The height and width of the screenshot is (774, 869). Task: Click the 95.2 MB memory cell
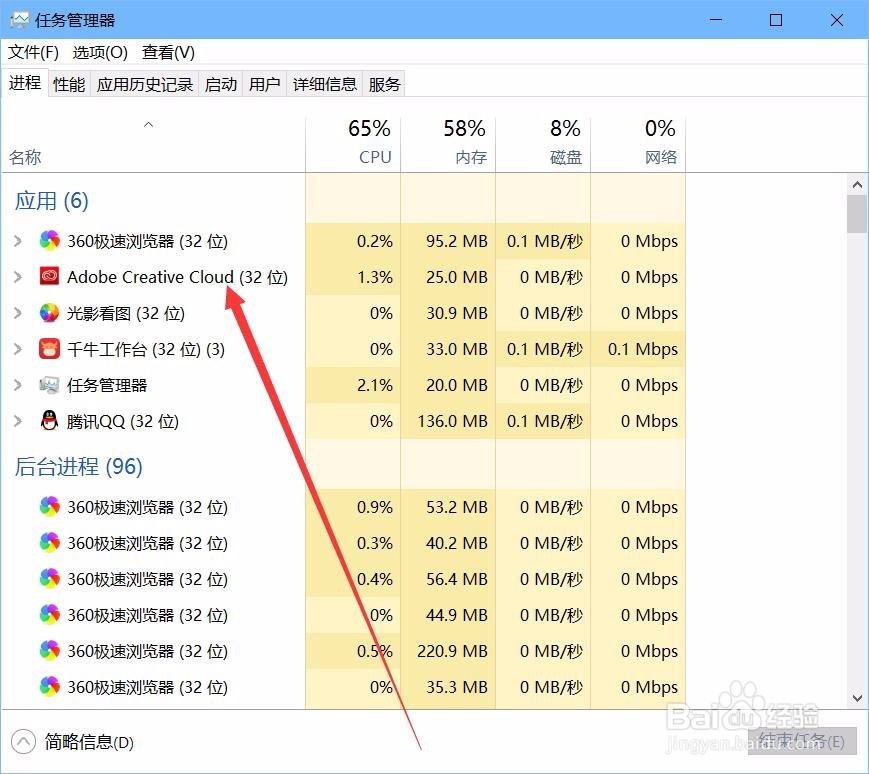[448, 241]
